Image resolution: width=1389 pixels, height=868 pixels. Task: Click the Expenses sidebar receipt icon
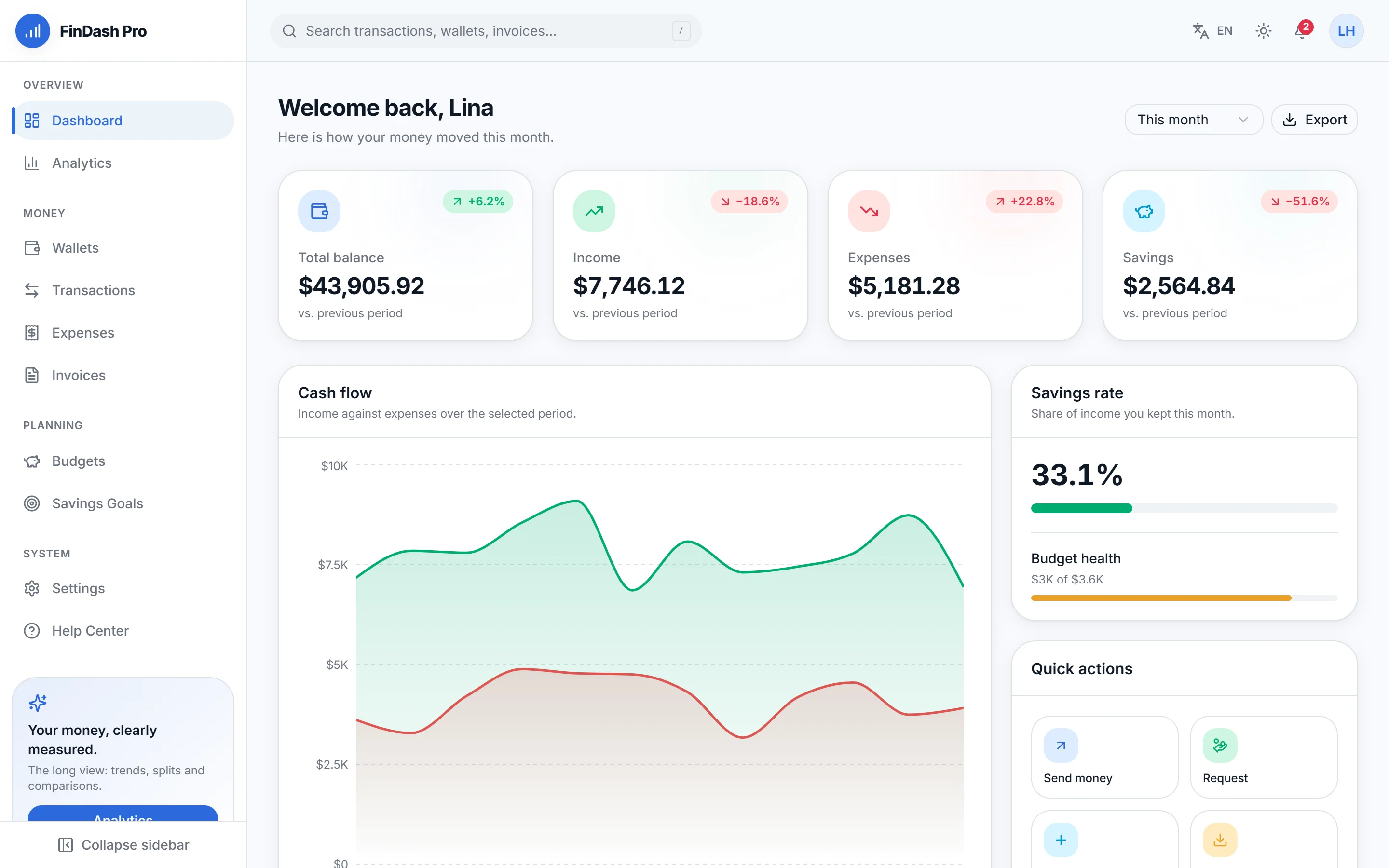tap(32, 333)
